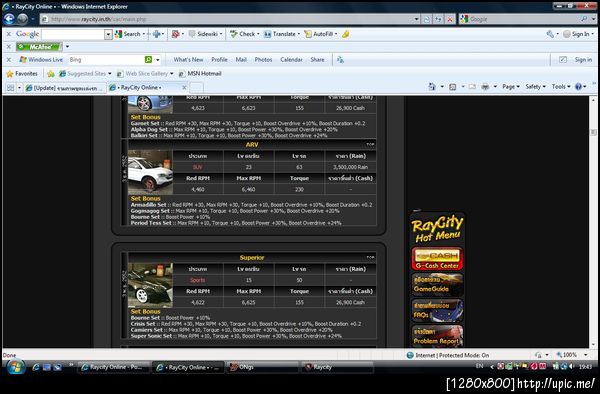
Task: Click the McAfee SiteAdvisor button
Action: [38, 47]
